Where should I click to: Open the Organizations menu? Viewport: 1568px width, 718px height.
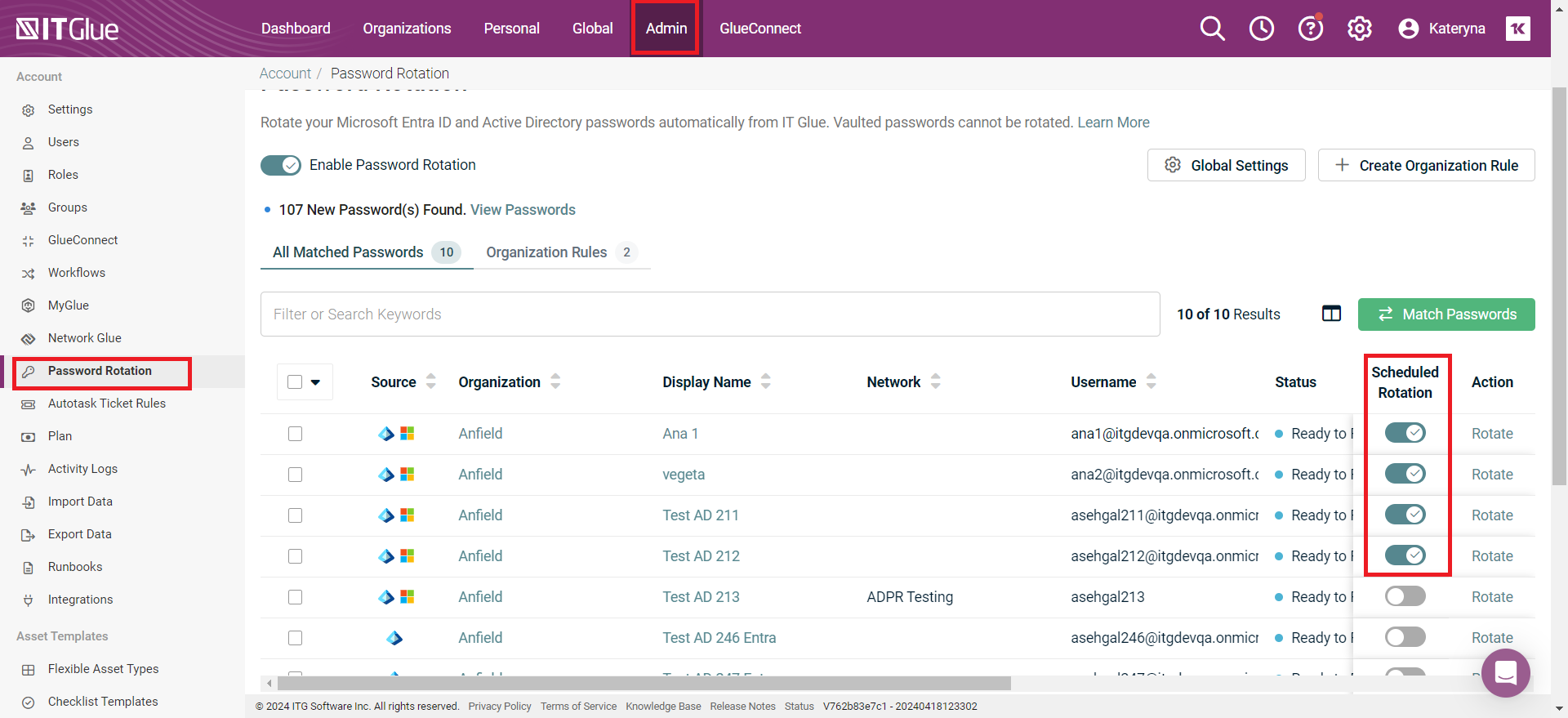[407, 29]
